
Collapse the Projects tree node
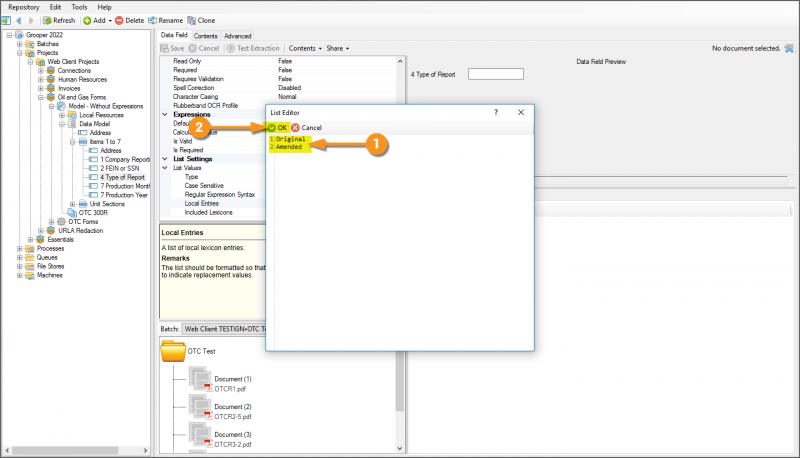tap(20, 53)
